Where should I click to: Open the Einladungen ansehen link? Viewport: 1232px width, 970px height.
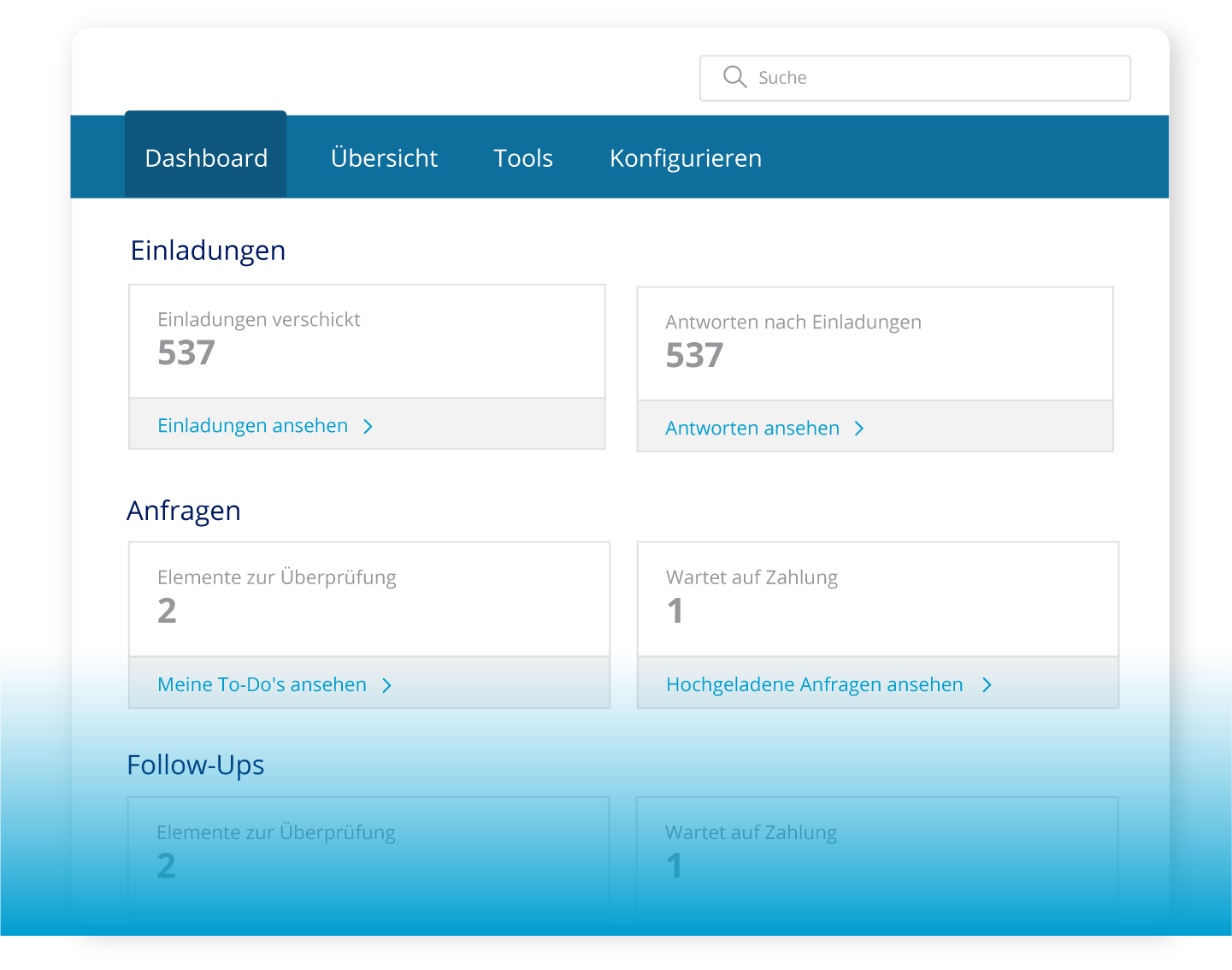(253, 425)
